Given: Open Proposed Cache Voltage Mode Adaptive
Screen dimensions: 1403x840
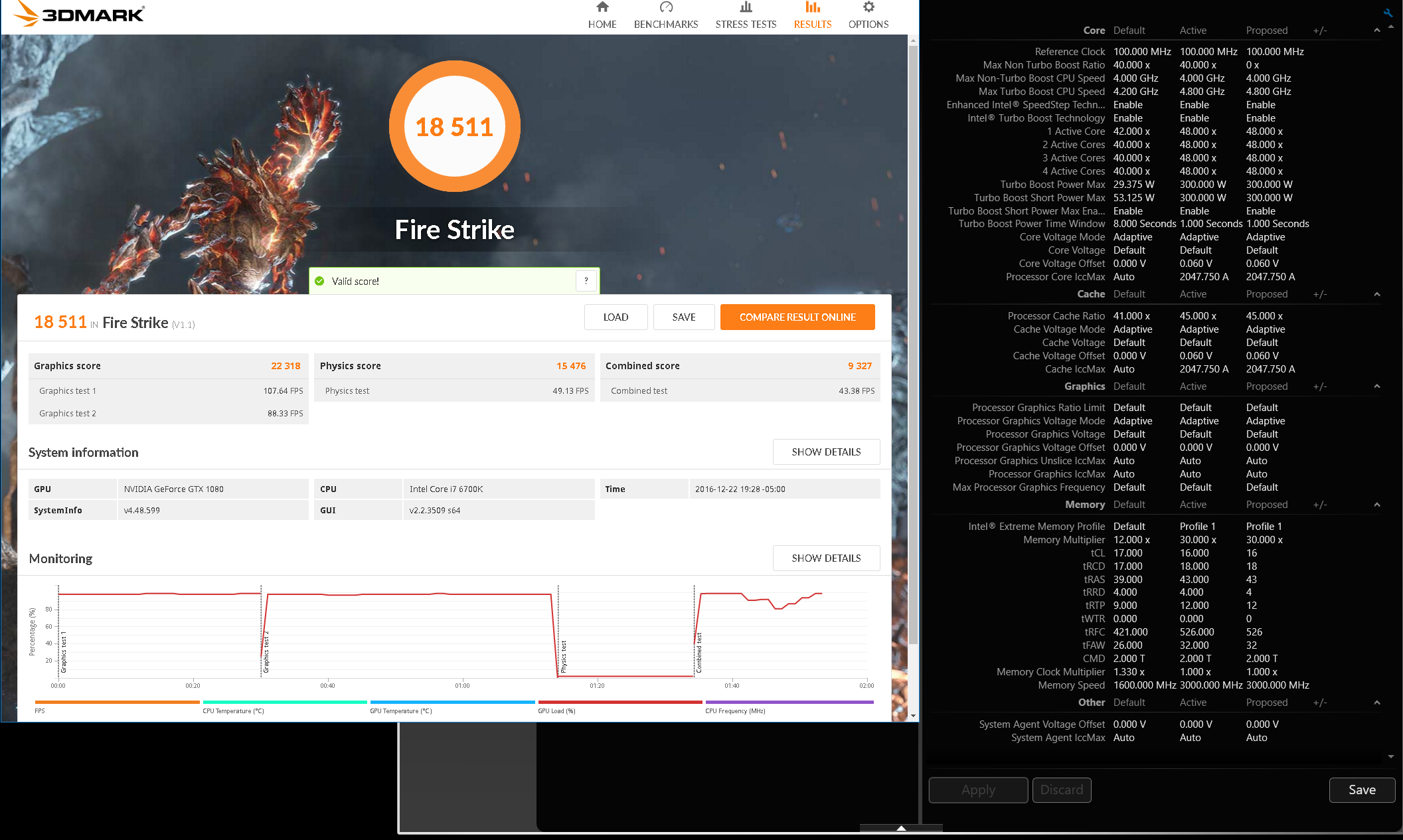Looking at the screenshot, I should click(x=1265, y=329).
